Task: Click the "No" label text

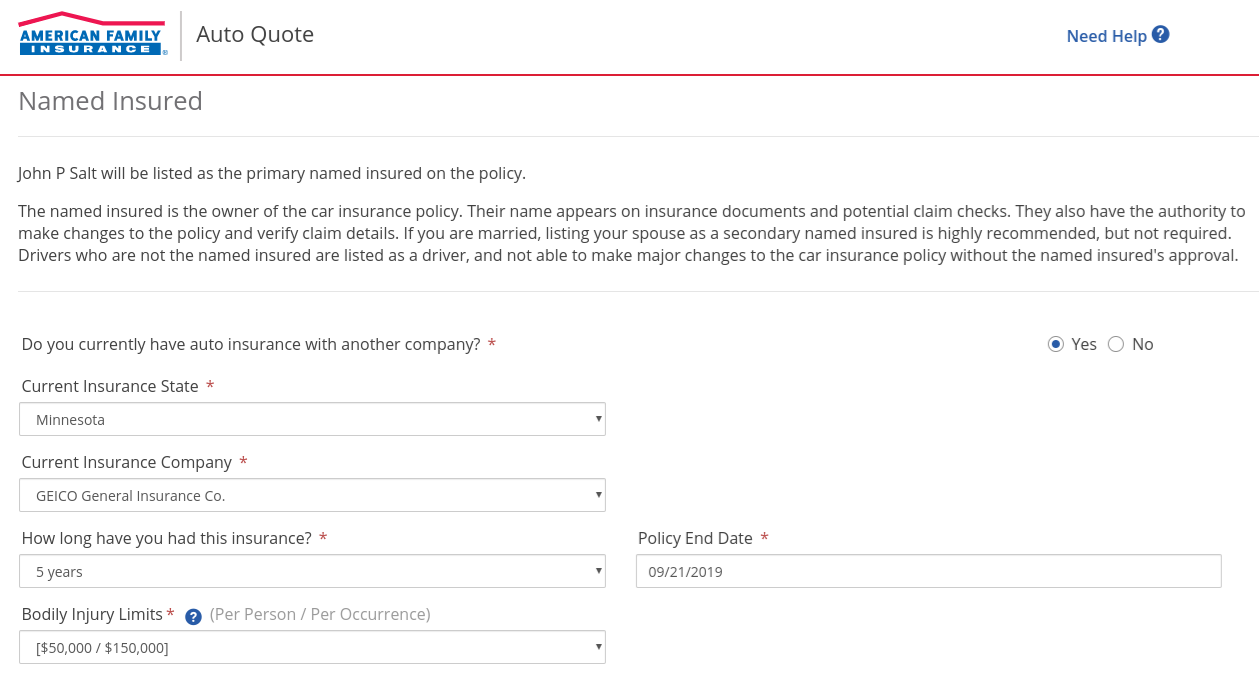Action: tap(1143, 344)
